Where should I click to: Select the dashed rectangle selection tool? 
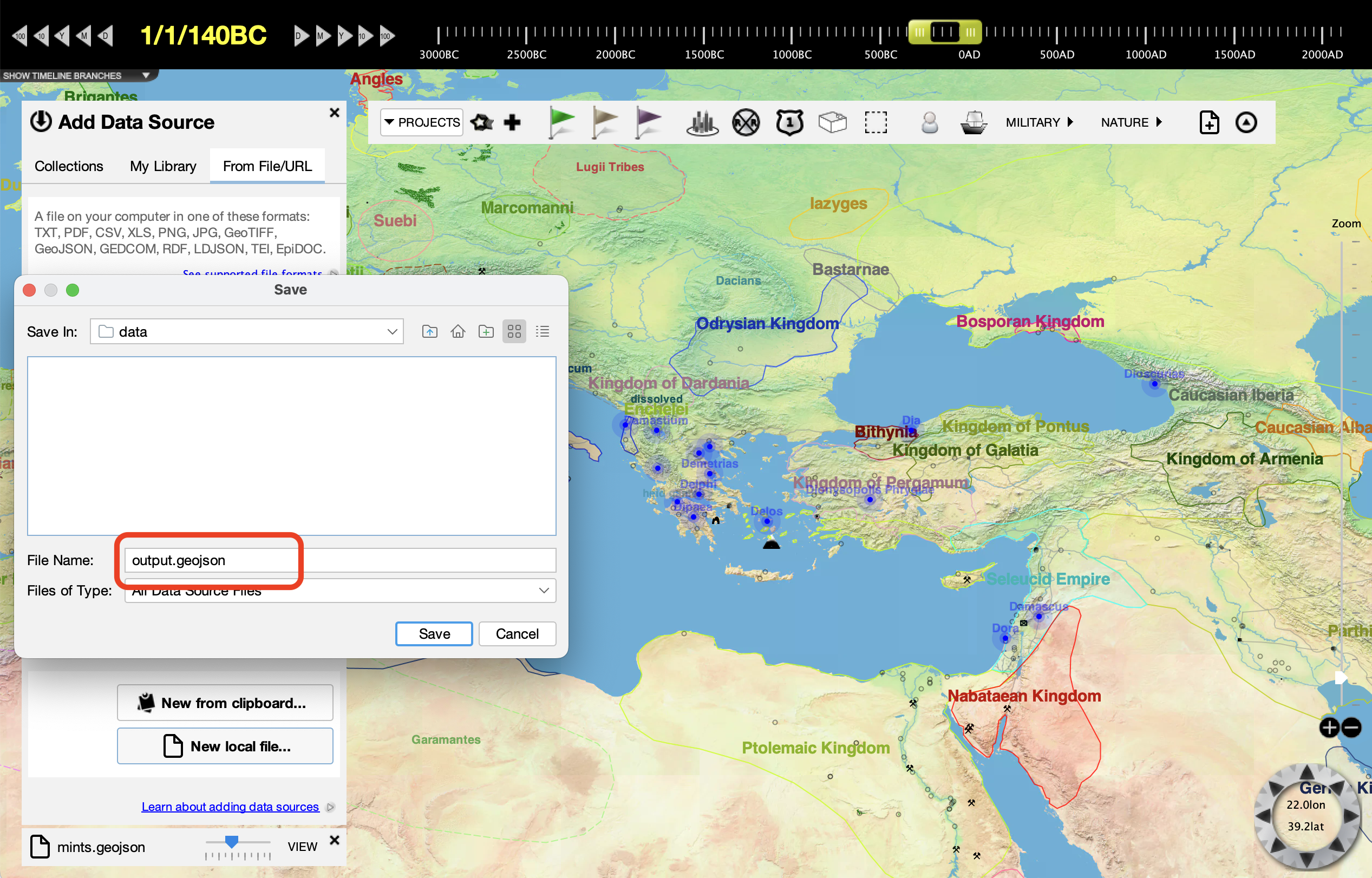[876, 122]
